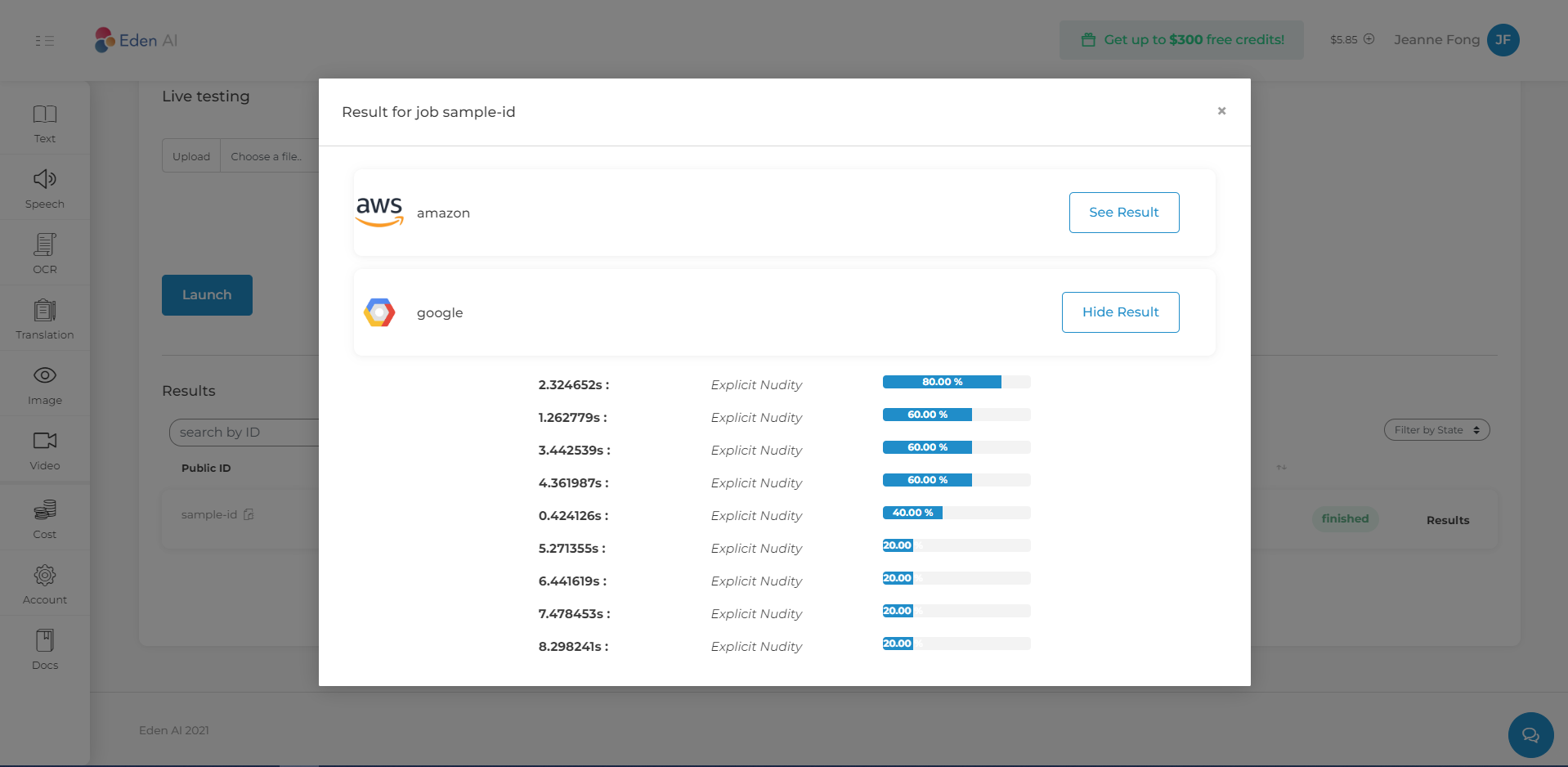Click the 7.478453s timestamp
This screenshot has width=1568, height=767.
[574, 614]
